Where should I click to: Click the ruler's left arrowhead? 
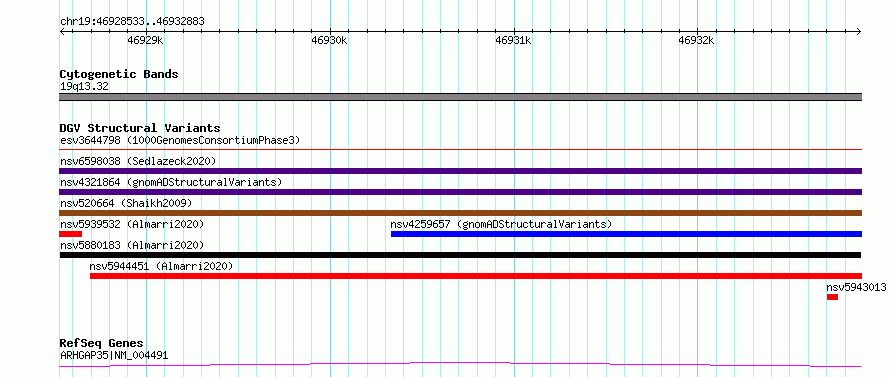coord(62,31)
